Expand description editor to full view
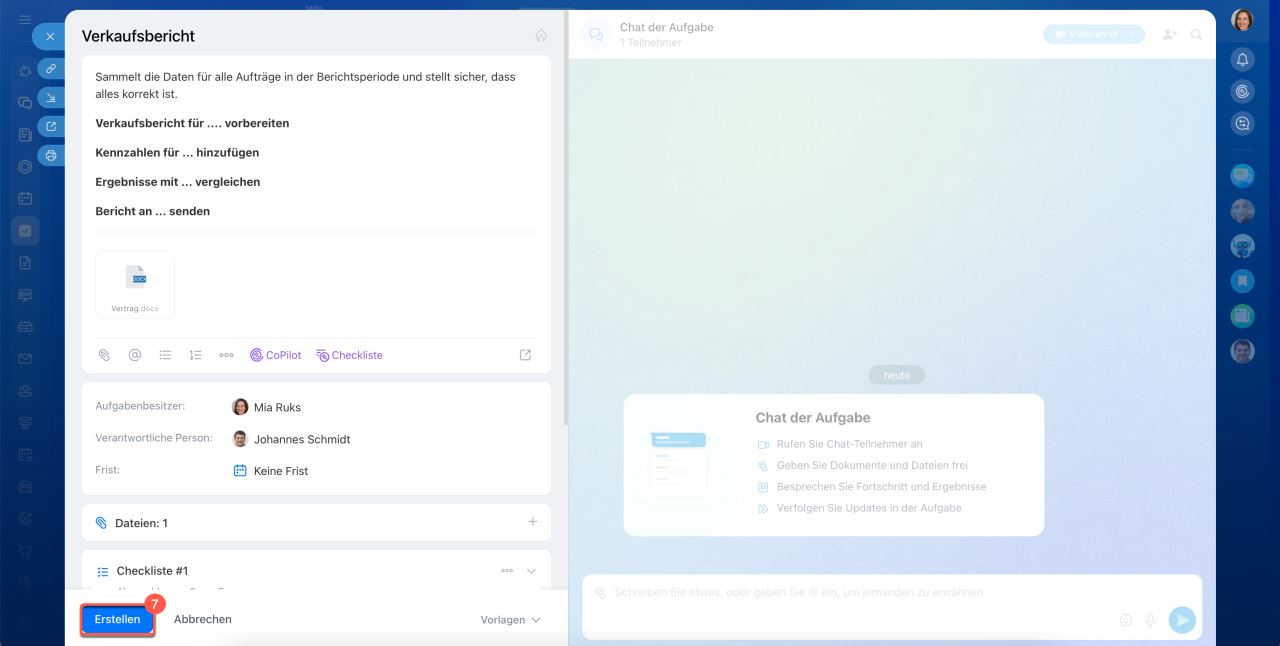Image resolution: width=1280 pixels, height=646 pixels. tap(526, 355)
